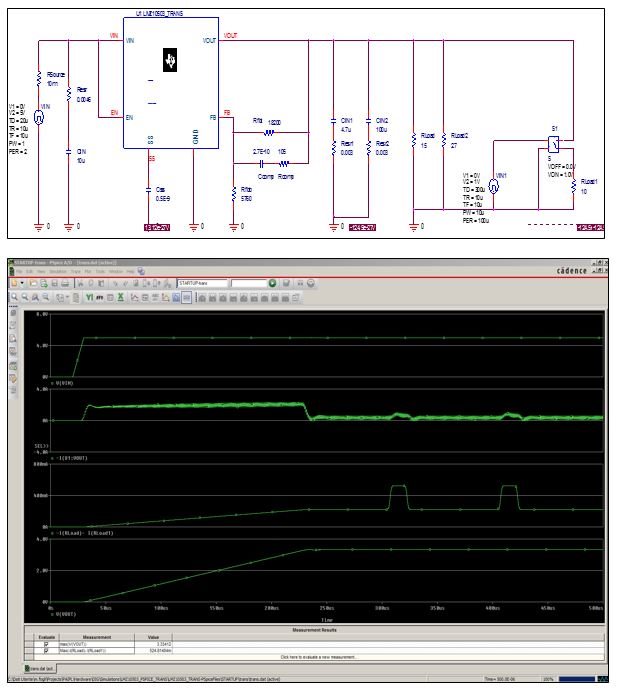Click the Redo arrow icon
Image resolution: width=617 pixels, height=692 pixels.
126,283
